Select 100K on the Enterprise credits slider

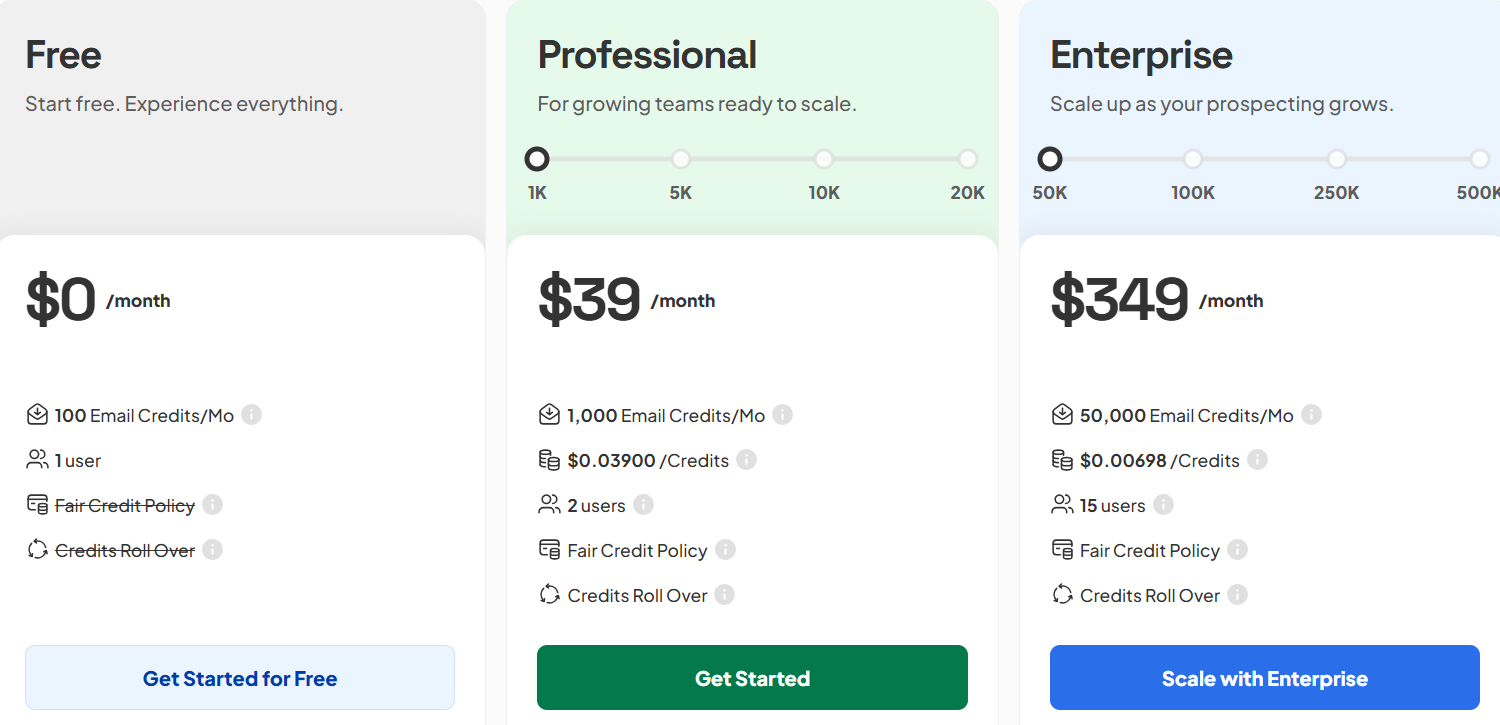(1192, 158)
